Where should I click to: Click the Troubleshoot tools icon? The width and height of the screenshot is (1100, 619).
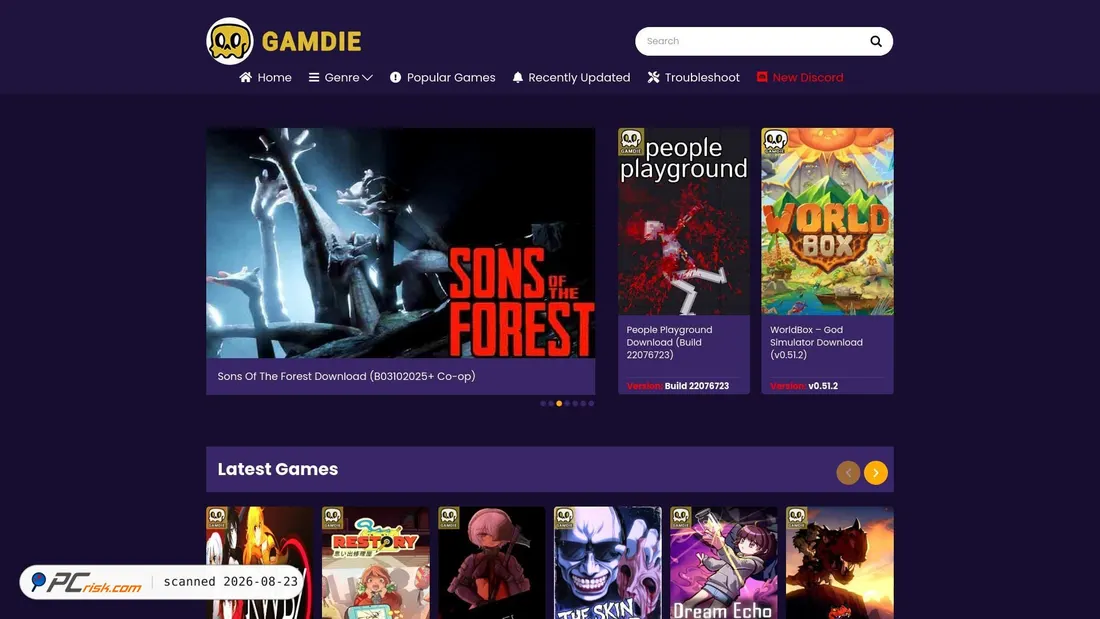tap(653, 77)
